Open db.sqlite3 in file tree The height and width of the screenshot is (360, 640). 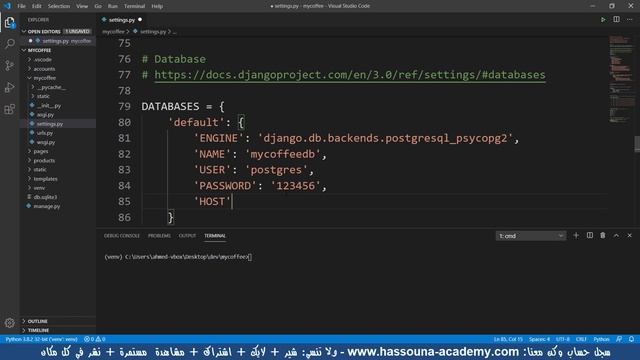click(45, 197)
